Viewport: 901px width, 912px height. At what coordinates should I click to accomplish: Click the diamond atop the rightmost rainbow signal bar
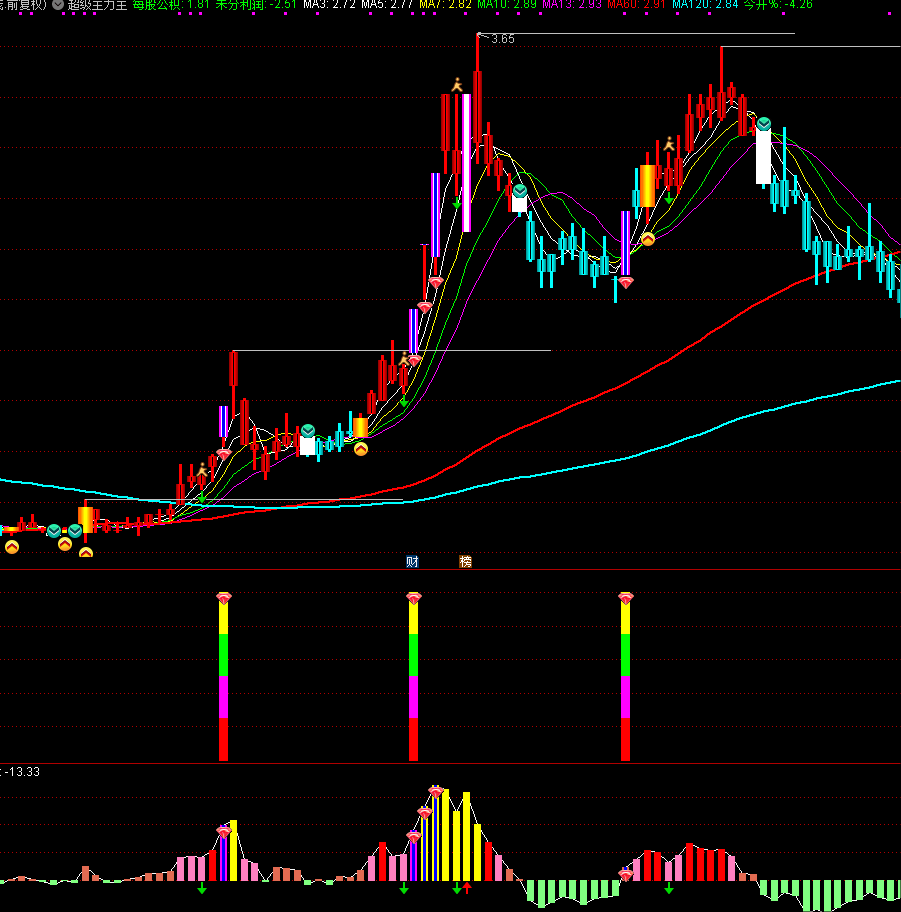[626, 598]
